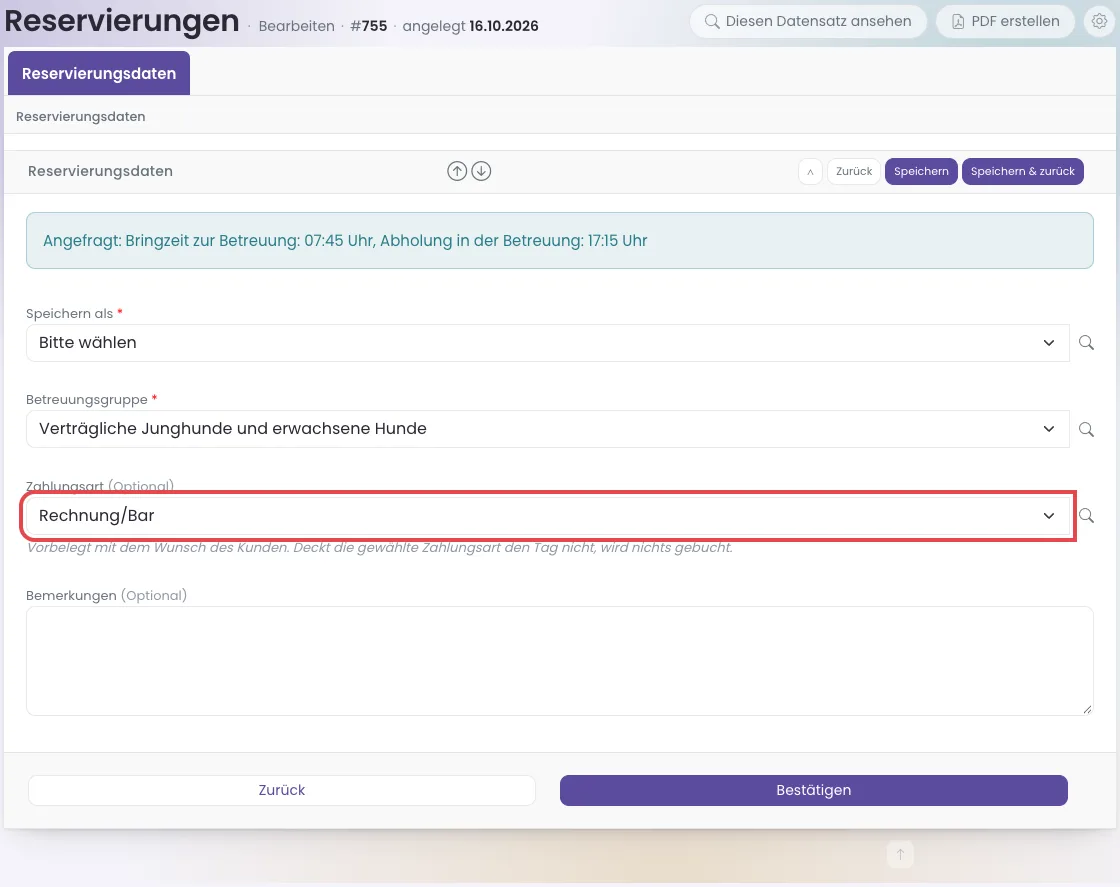This screenshot has height=887, width=1120.
Task: Select the Reservierungsdaten tab
Action: point(99,74)
